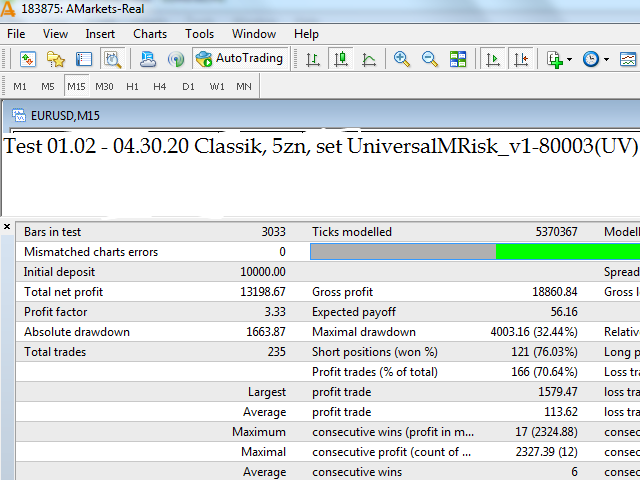Select Absolute drawdown value 1663.87
Viewport: 640px width, 480px height.
(266, 332)
